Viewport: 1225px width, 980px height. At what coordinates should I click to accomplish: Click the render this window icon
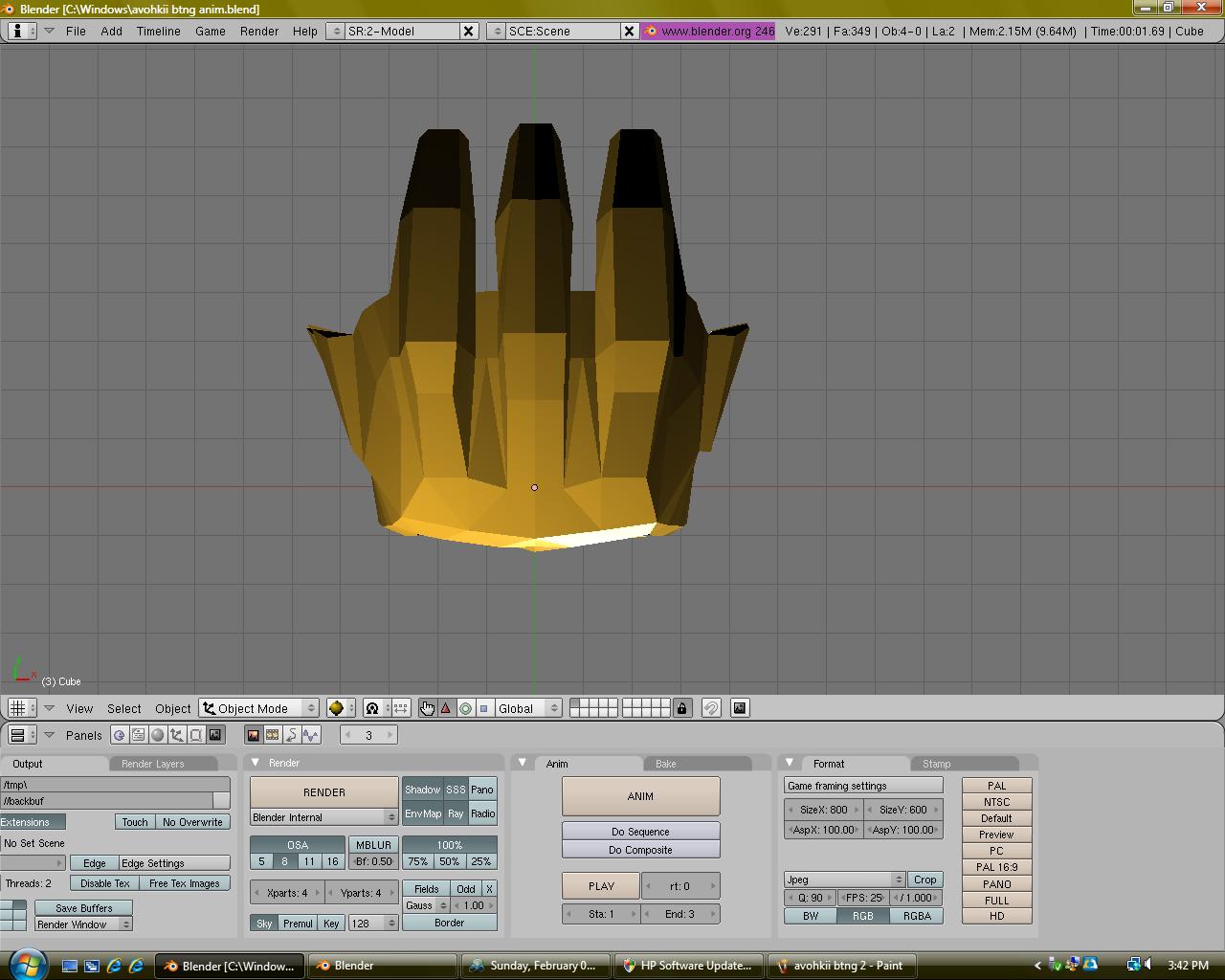pos(740,708)
